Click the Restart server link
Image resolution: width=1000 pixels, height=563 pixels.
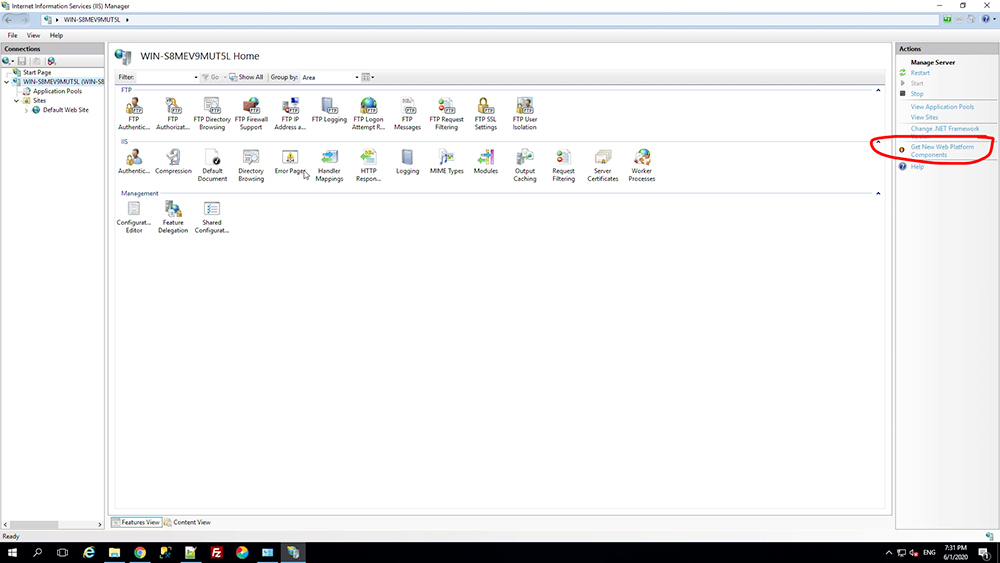point(920,73)
